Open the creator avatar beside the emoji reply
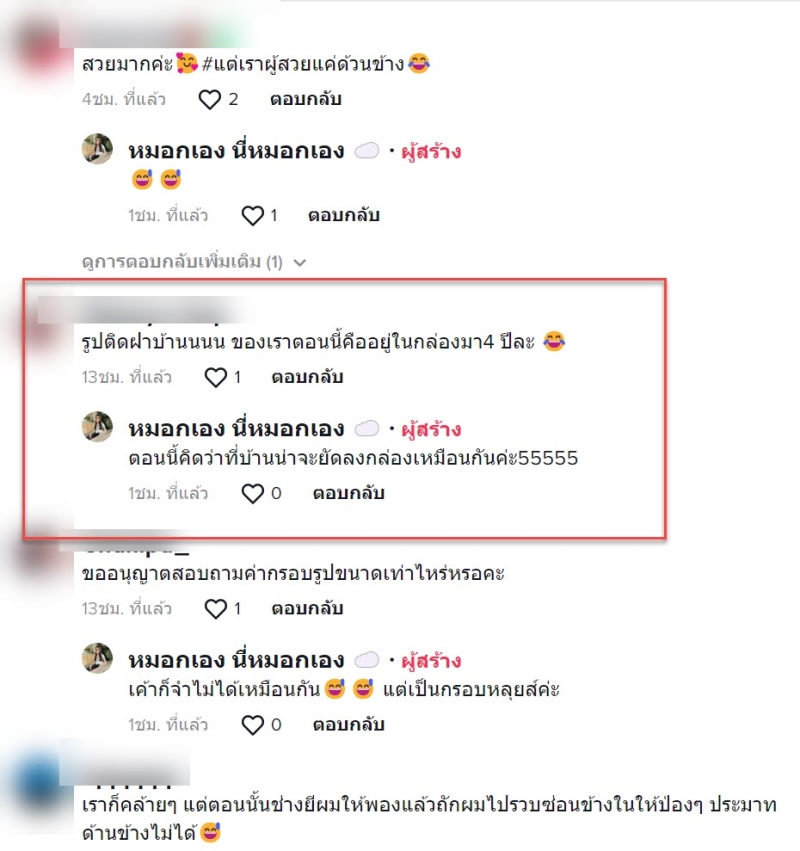The height and width of the screenshot is (851, 800). [x=97, y=149]
